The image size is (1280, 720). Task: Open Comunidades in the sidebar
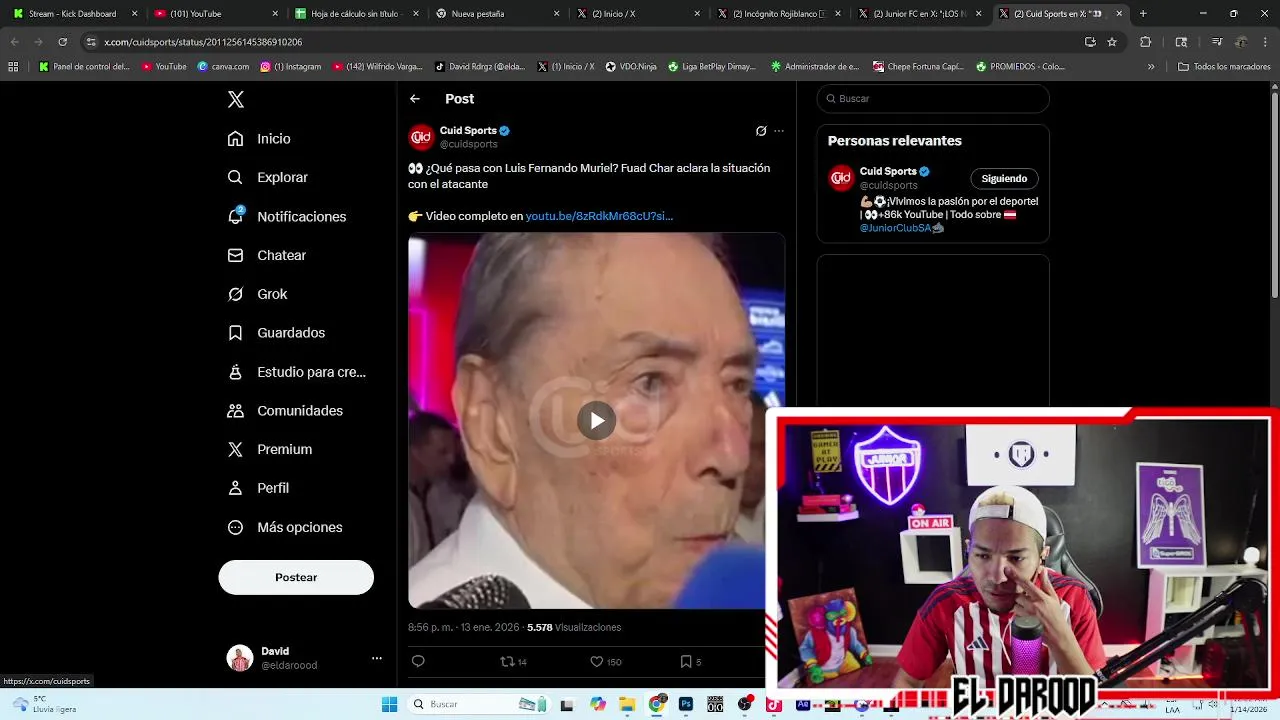click(286, 410)
